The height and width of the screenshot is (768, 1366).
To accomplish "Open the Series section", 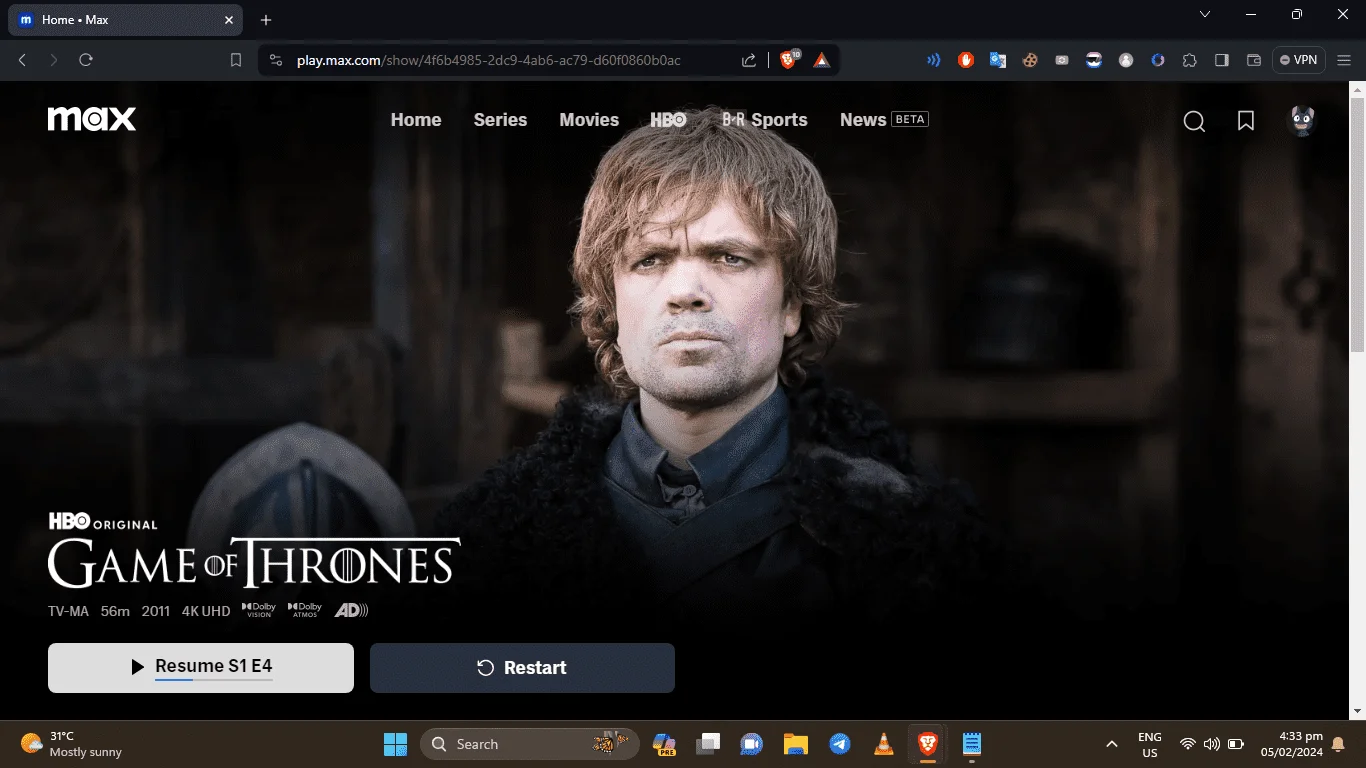I will click(500, 119).
